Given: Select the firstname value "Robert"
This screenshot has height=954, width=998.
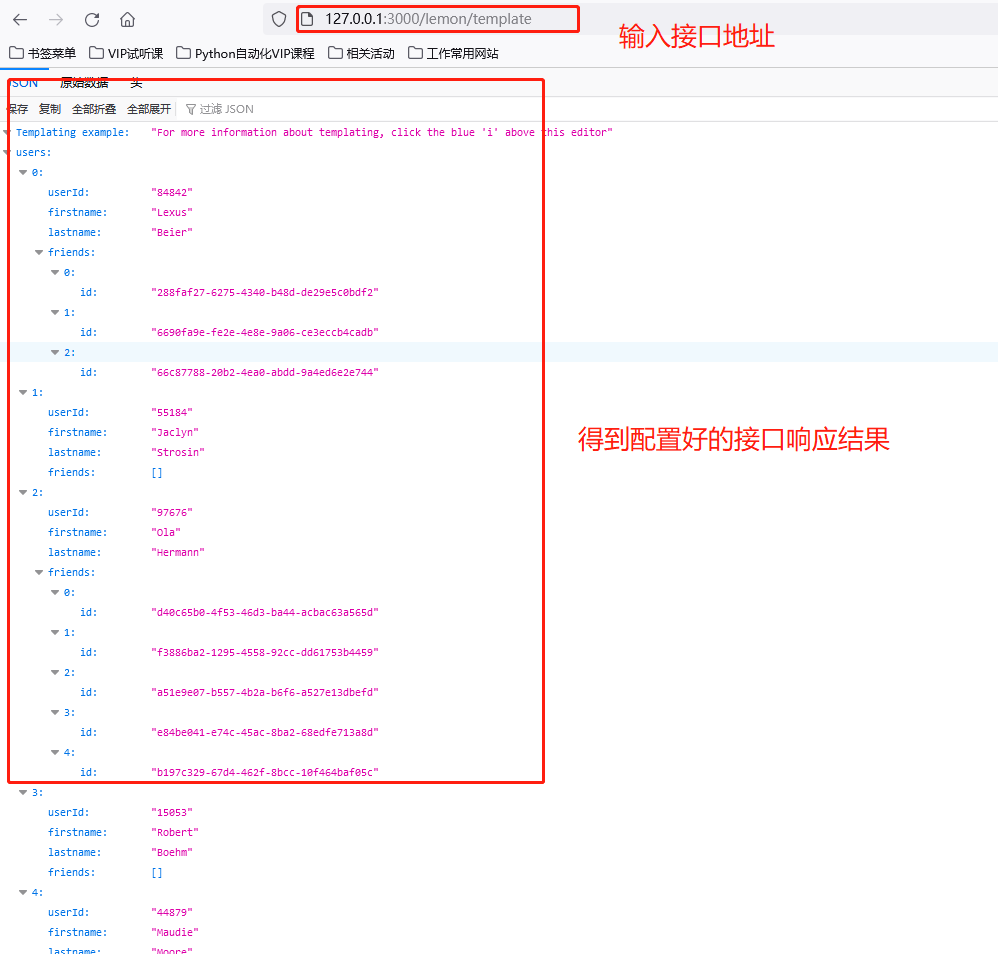Looking at the screenshot, I should tap(175, 832).
